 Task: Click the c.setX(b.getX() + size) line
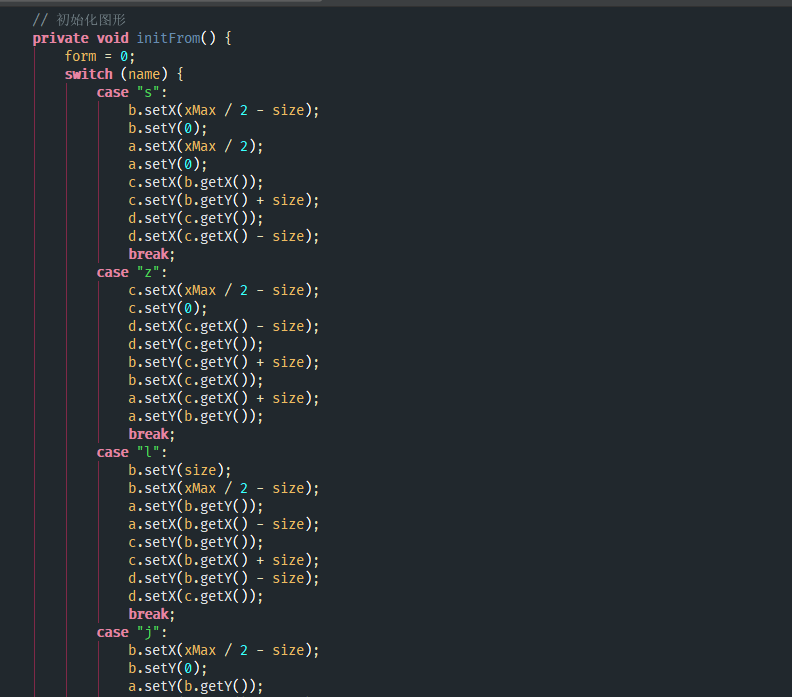coord(224,560)
